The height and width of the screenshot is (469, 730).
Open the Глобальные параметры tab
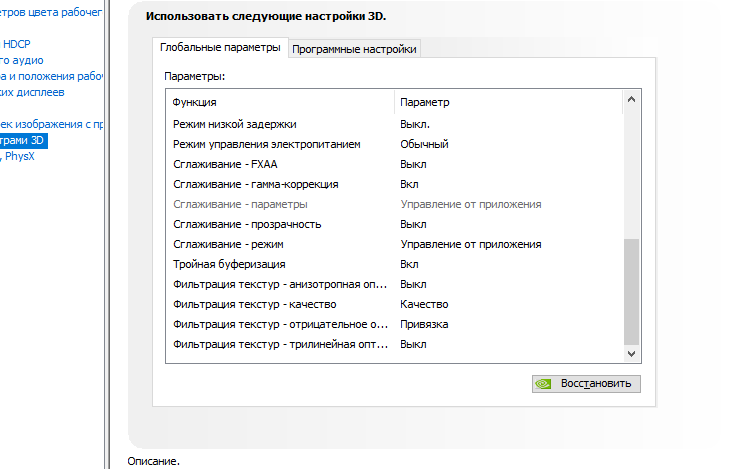coord(220,48)
